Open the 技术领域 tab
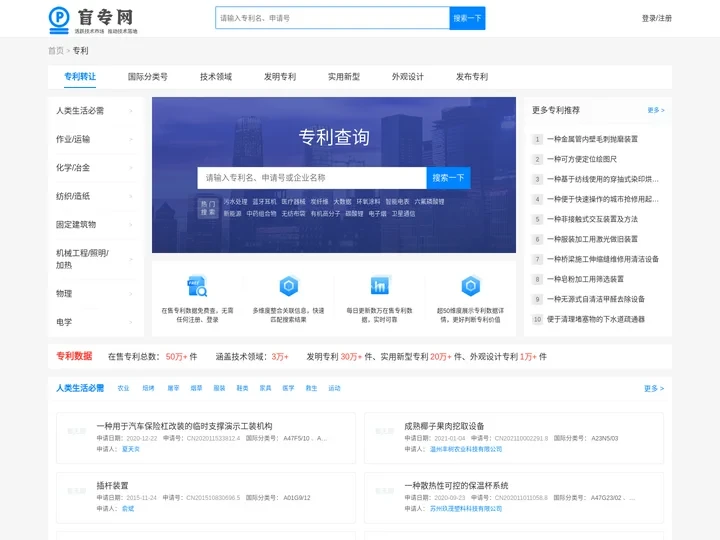720x540 pixels. [x=216, y=77]
